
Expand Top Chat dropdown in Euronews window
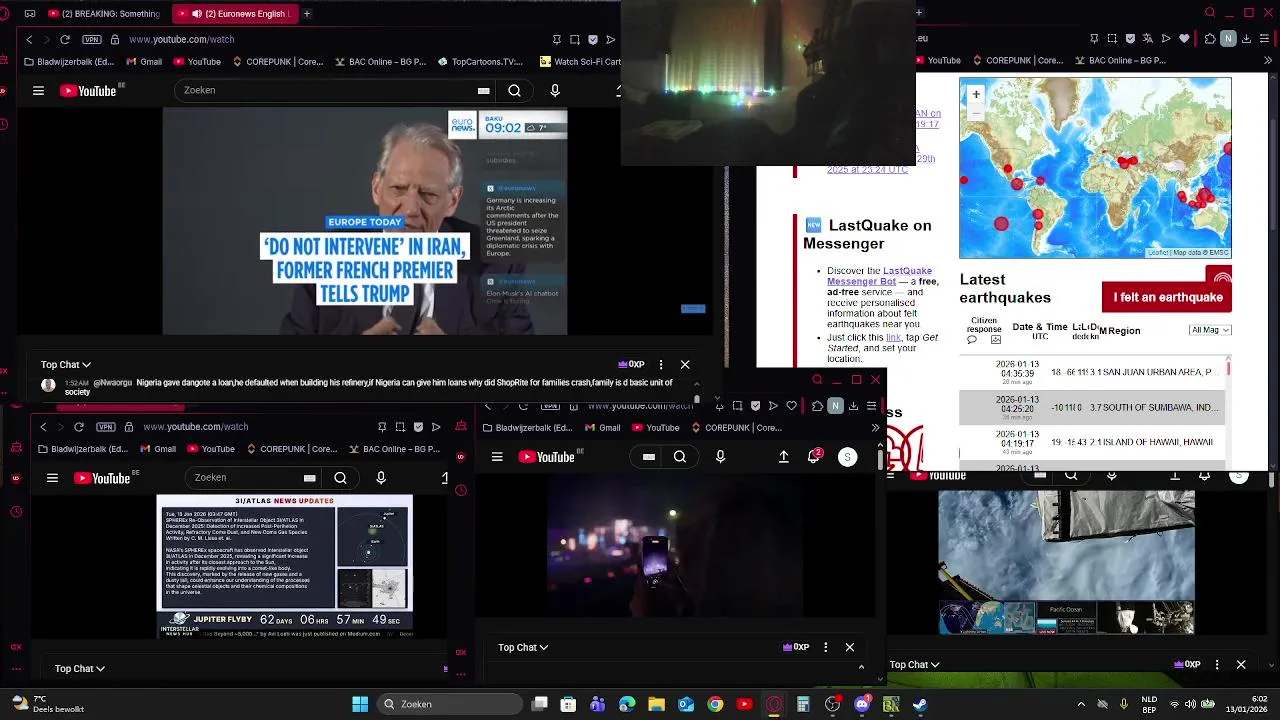coord(66,365)
